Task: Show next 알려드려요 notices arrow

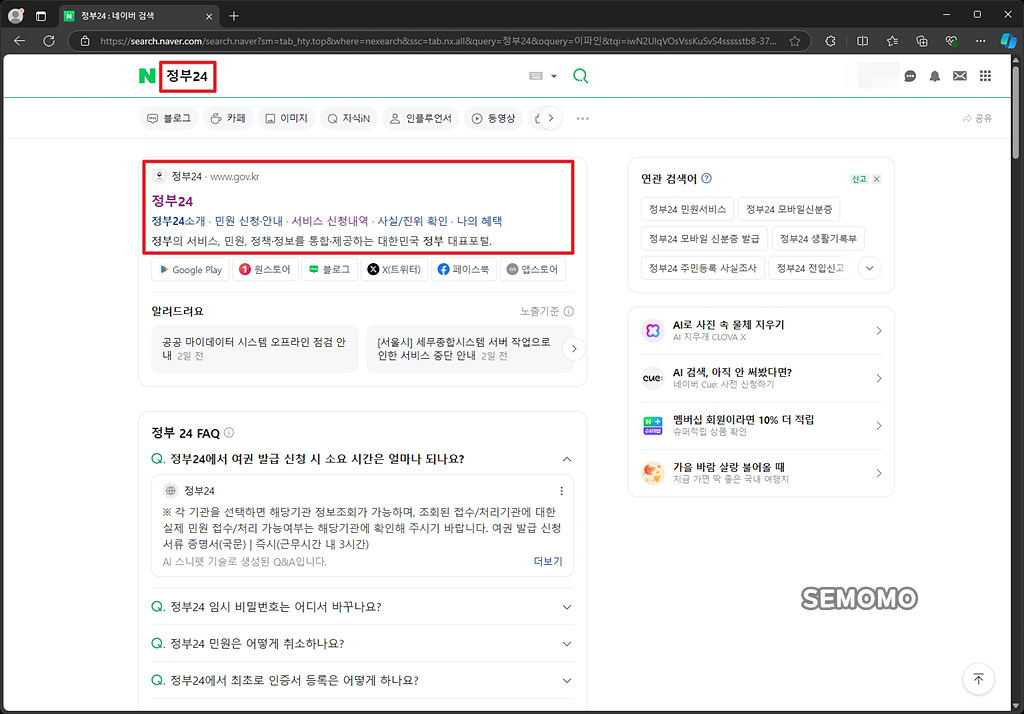Action: (574, 349)
